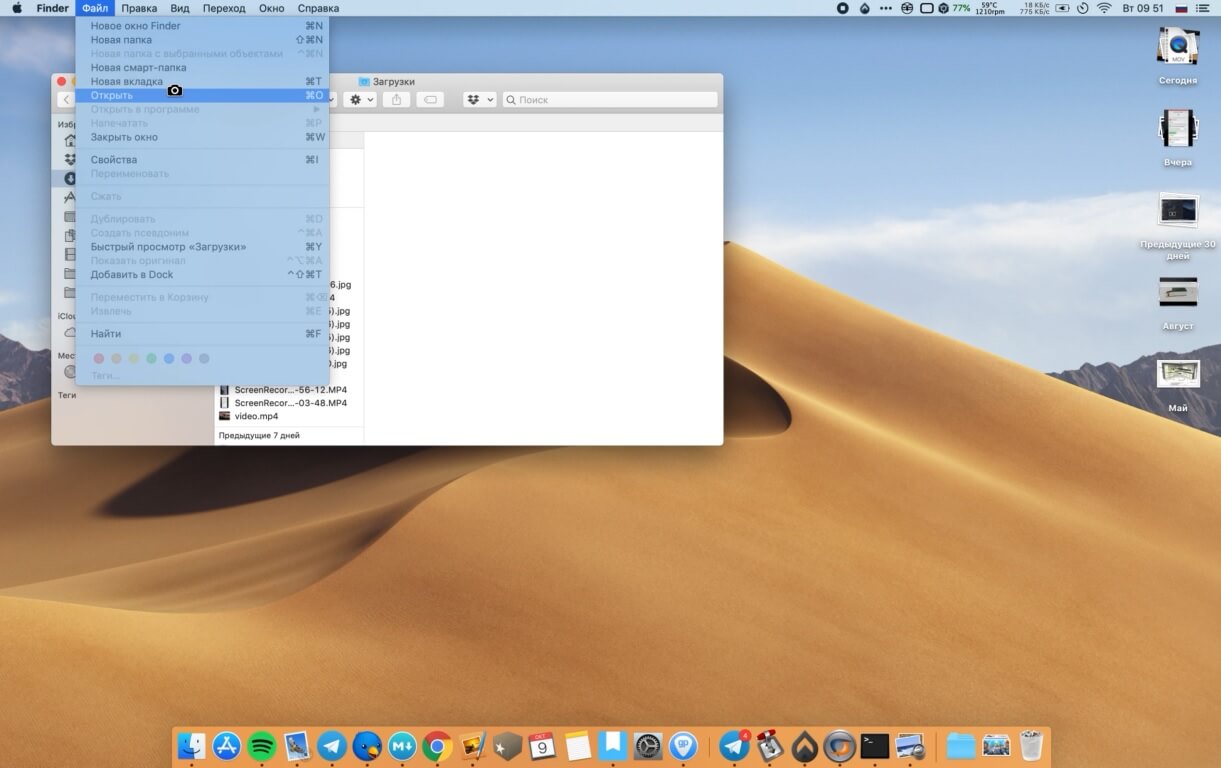This screenshot has height=768, width=1221.
Task: Click "Найти" in the File menu
Action: (106, 334)
